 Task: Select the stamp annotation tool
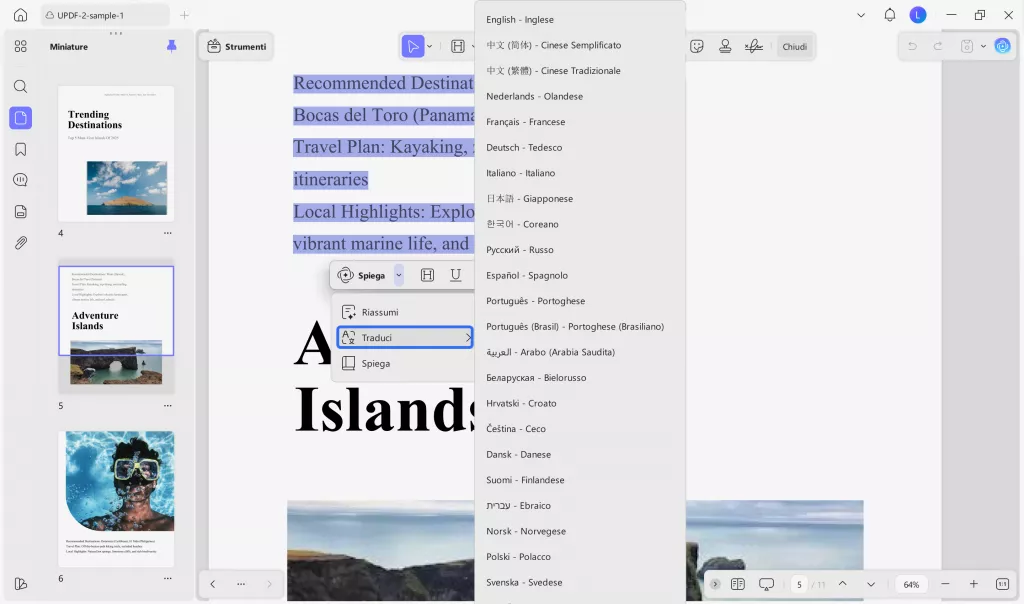pyautogui.click(x=725, y=46)
